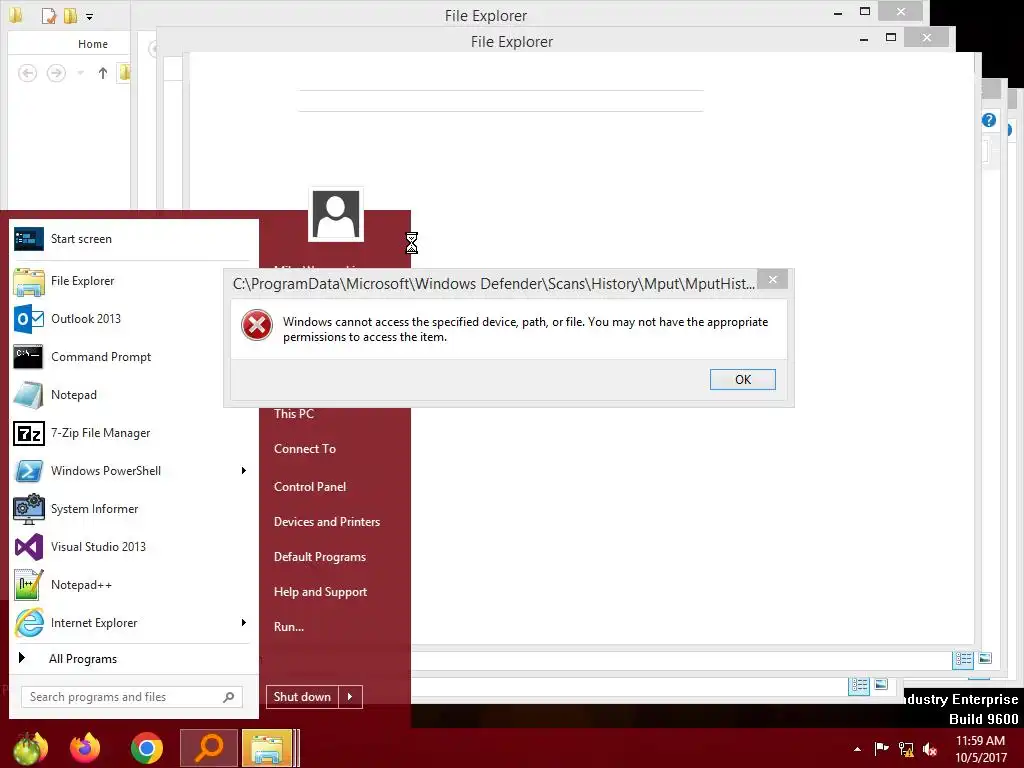Open Default Programs link

pos(320,557)
